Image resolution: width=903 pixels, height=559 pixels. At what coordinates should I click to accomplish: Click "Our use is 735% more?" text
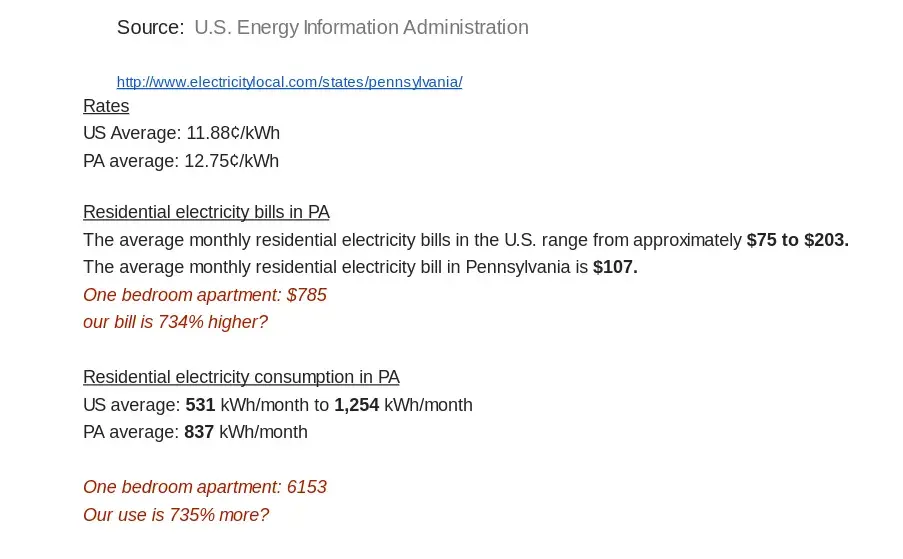coord(176,515)
